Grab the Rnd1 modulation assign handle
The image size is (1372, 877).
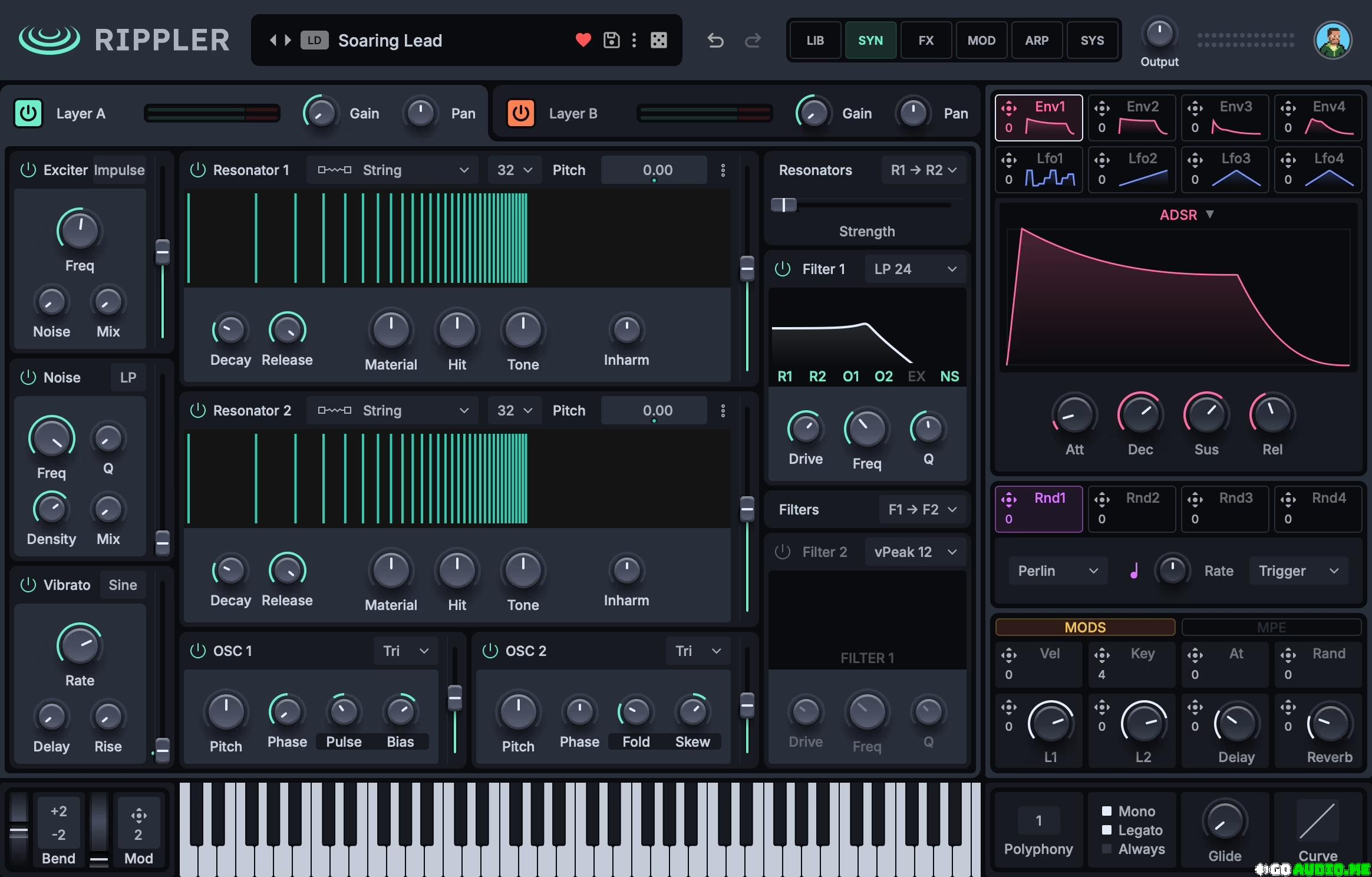pos(1009,499)
